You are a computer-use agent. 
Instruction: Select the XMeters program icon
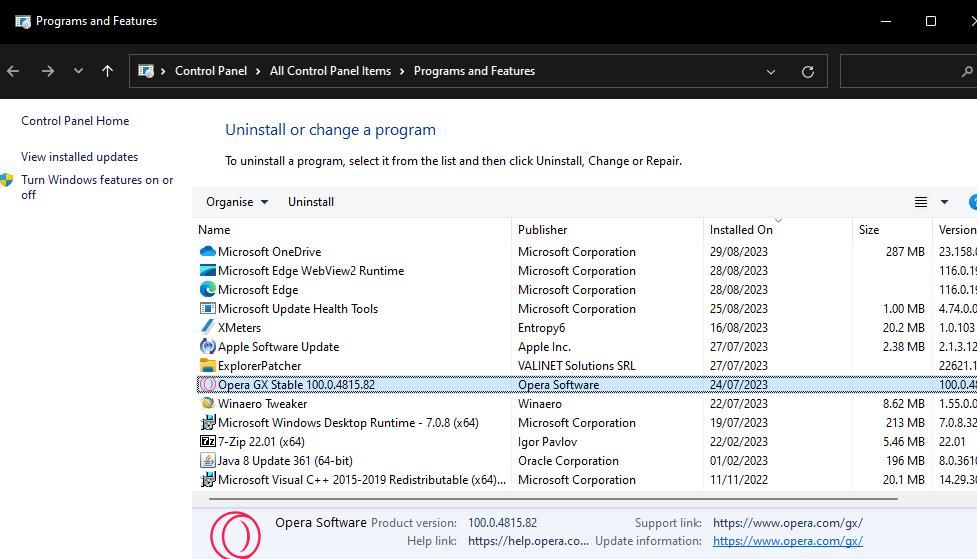[208, 328]
